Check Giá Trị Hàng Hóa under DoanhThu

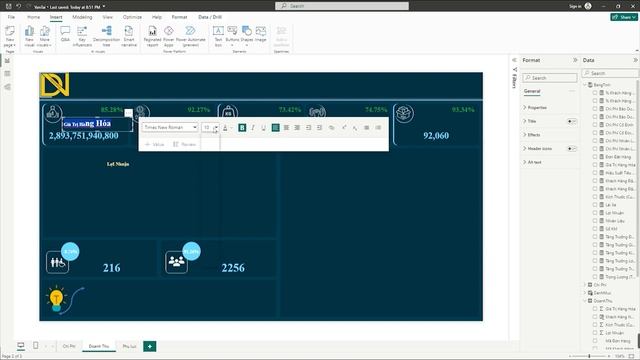pyautogui.click(x=595, y=309)
